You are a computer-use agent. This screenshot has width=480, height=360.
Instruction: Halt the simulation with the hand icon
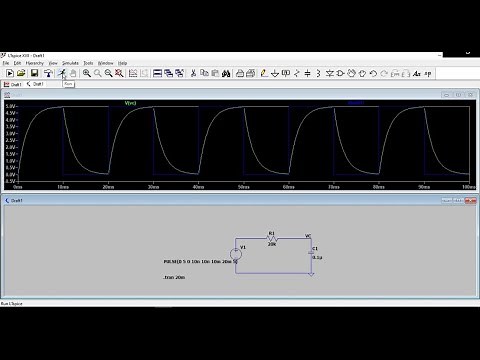[x=73, y=73]
